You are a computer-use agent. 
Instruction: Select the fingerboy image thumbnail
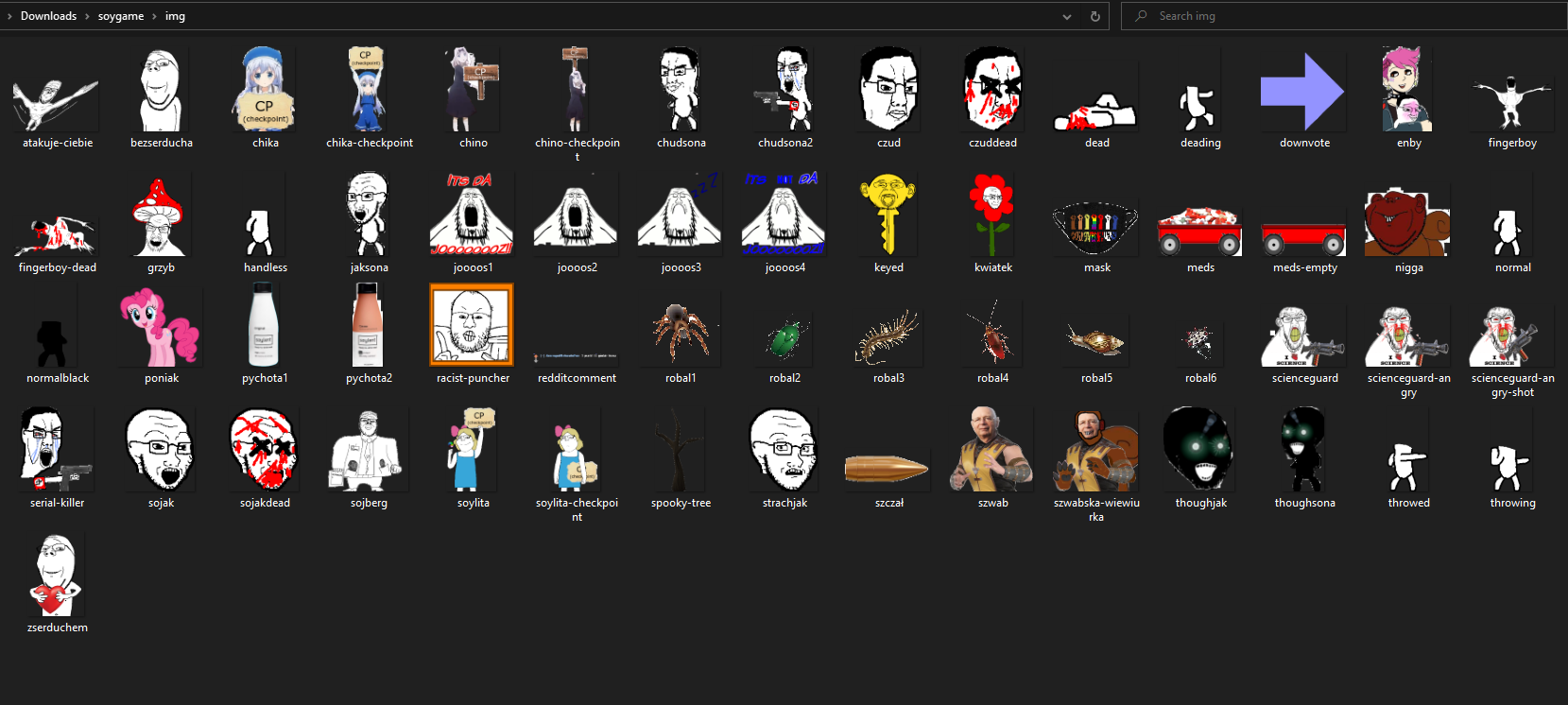click(x=1511, y=101)
